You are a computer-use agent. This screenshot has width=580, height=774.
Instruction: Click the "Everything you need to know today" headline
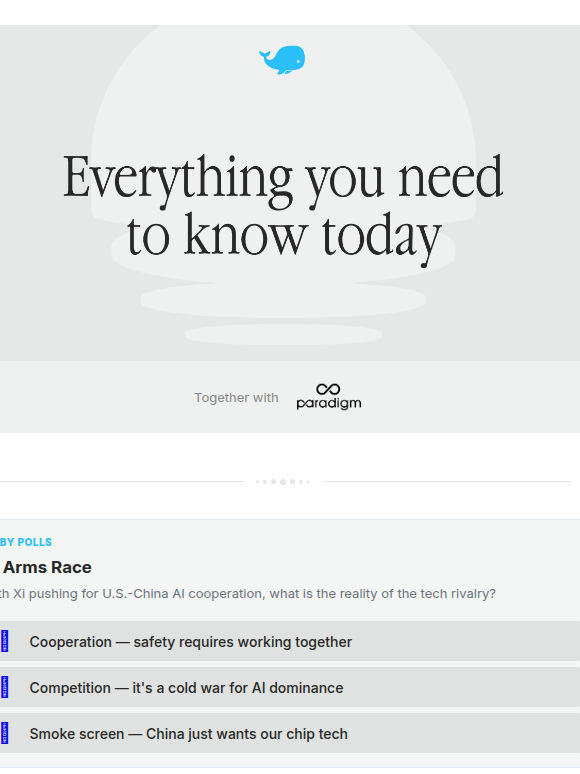pyautogui.click(x=283, y=211)
